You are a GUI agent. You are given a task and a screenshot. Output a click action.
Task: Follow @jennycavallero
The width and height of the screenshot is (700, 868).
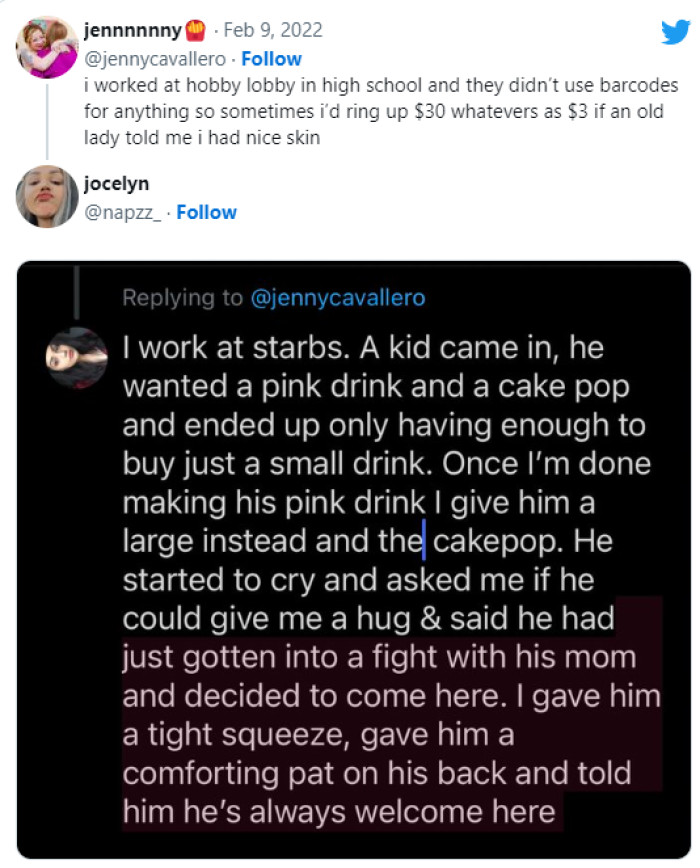[271, 59]
